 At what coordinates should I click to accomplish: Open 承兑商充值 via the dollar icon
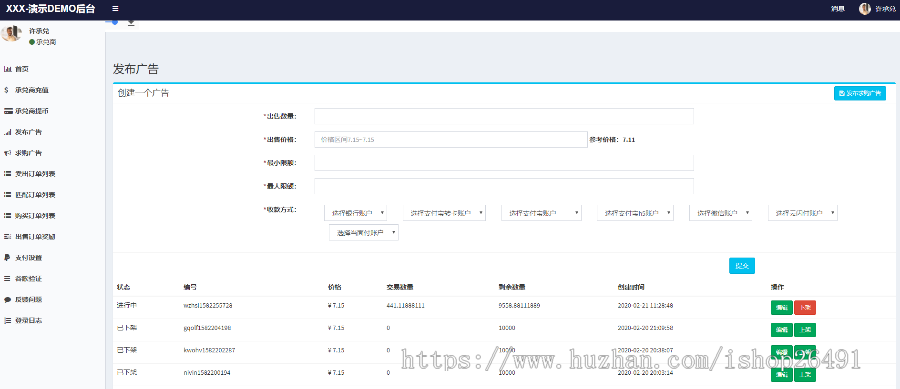[6, 90]
